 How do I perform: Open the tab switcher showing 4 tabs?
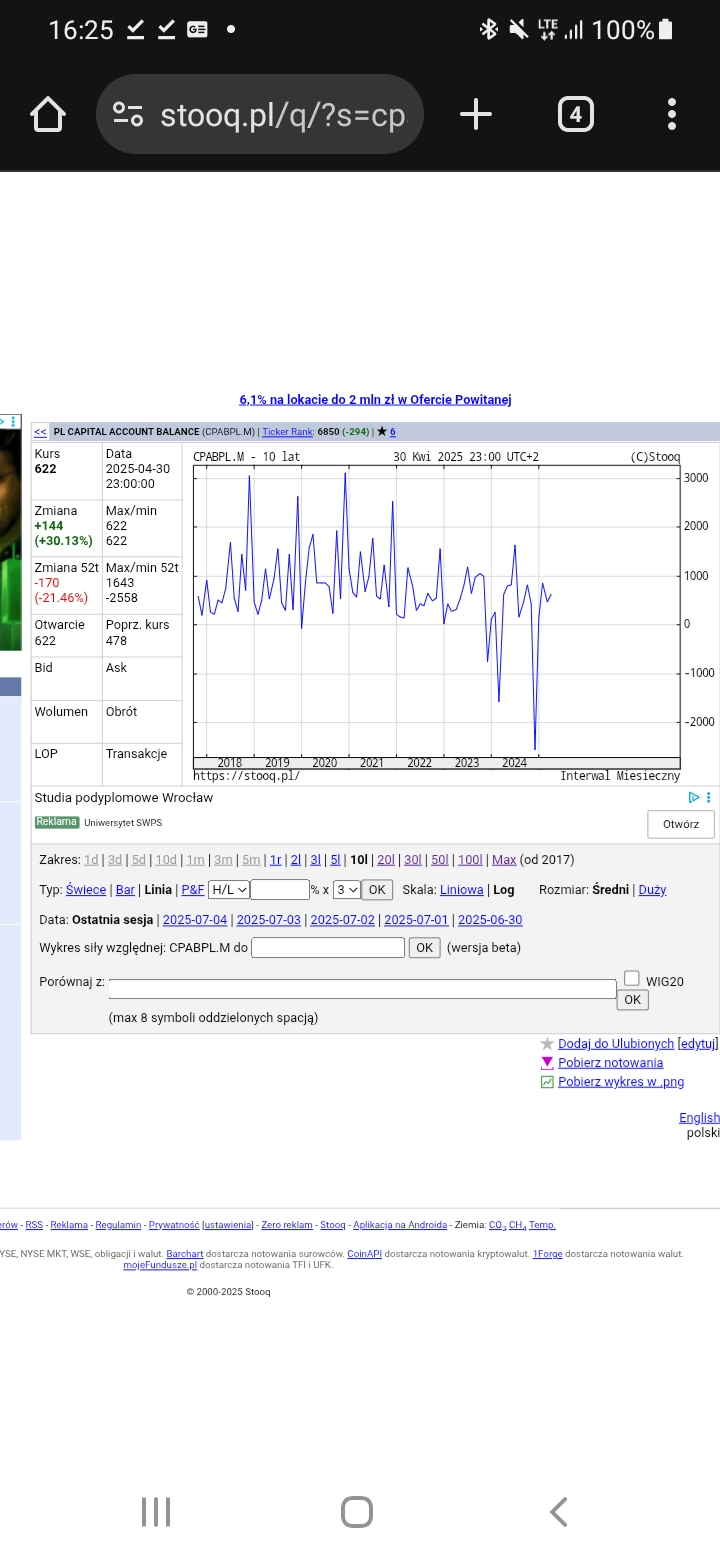[x=575, y=115]
